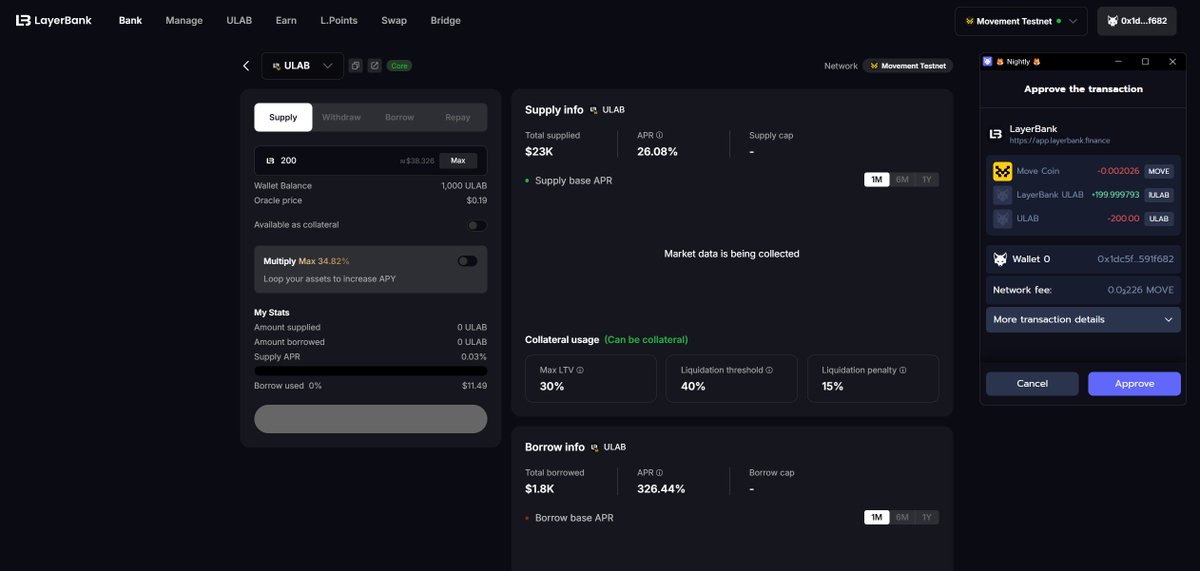The width and height of the screenshot is (1200, 571).
Task: Click the ULAB token icon in Supply info header
Action: pos(593,110)
